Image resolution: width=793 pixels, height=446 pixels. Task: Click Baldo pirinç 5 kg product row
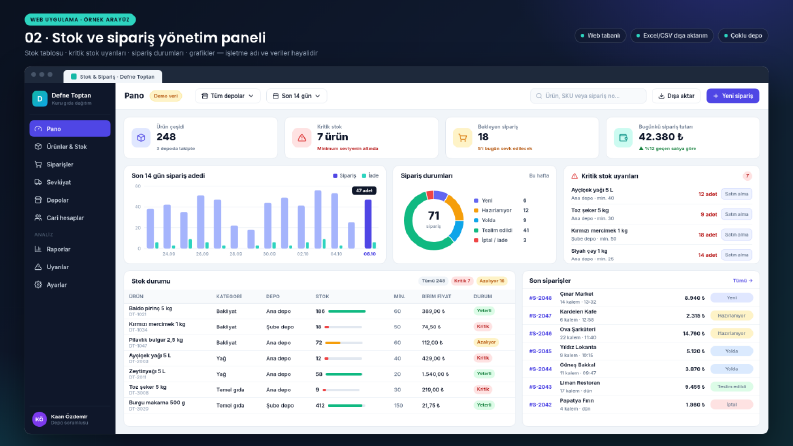319,311
